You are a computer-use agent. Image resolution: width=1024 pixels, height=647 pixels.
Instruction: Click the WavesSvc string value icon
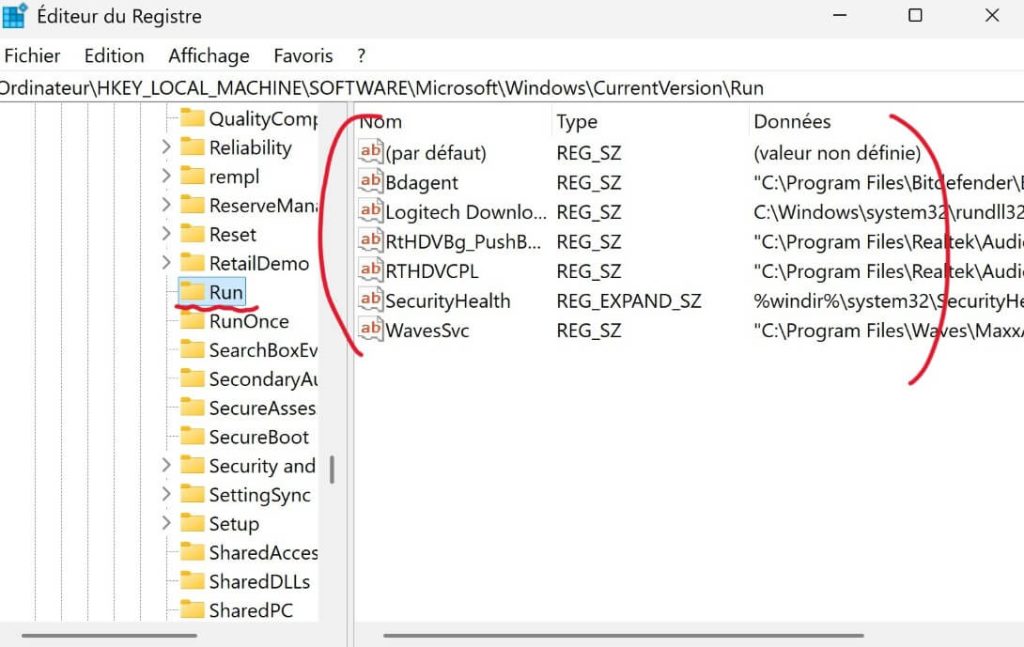pos(371,329)
